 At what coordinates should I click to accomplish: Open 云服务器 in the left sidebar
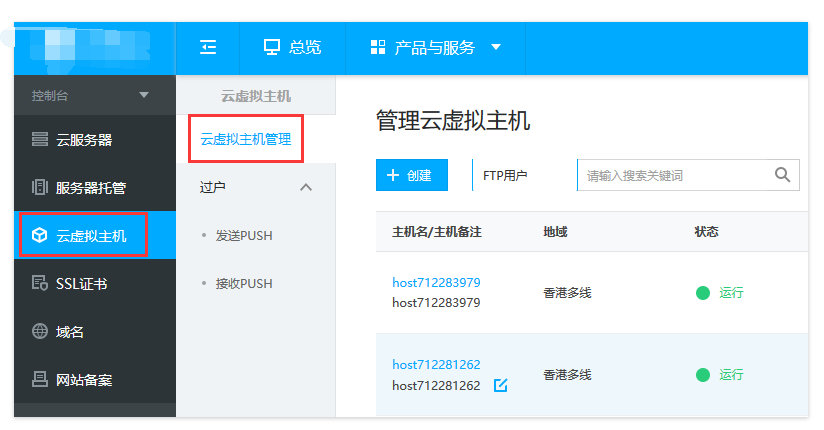tap(84, 140)
